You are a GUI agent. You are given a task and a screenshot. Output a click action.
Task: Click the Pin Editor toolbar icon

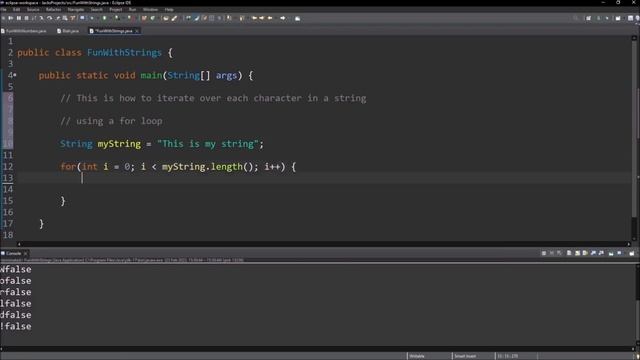tap(297, 18)
